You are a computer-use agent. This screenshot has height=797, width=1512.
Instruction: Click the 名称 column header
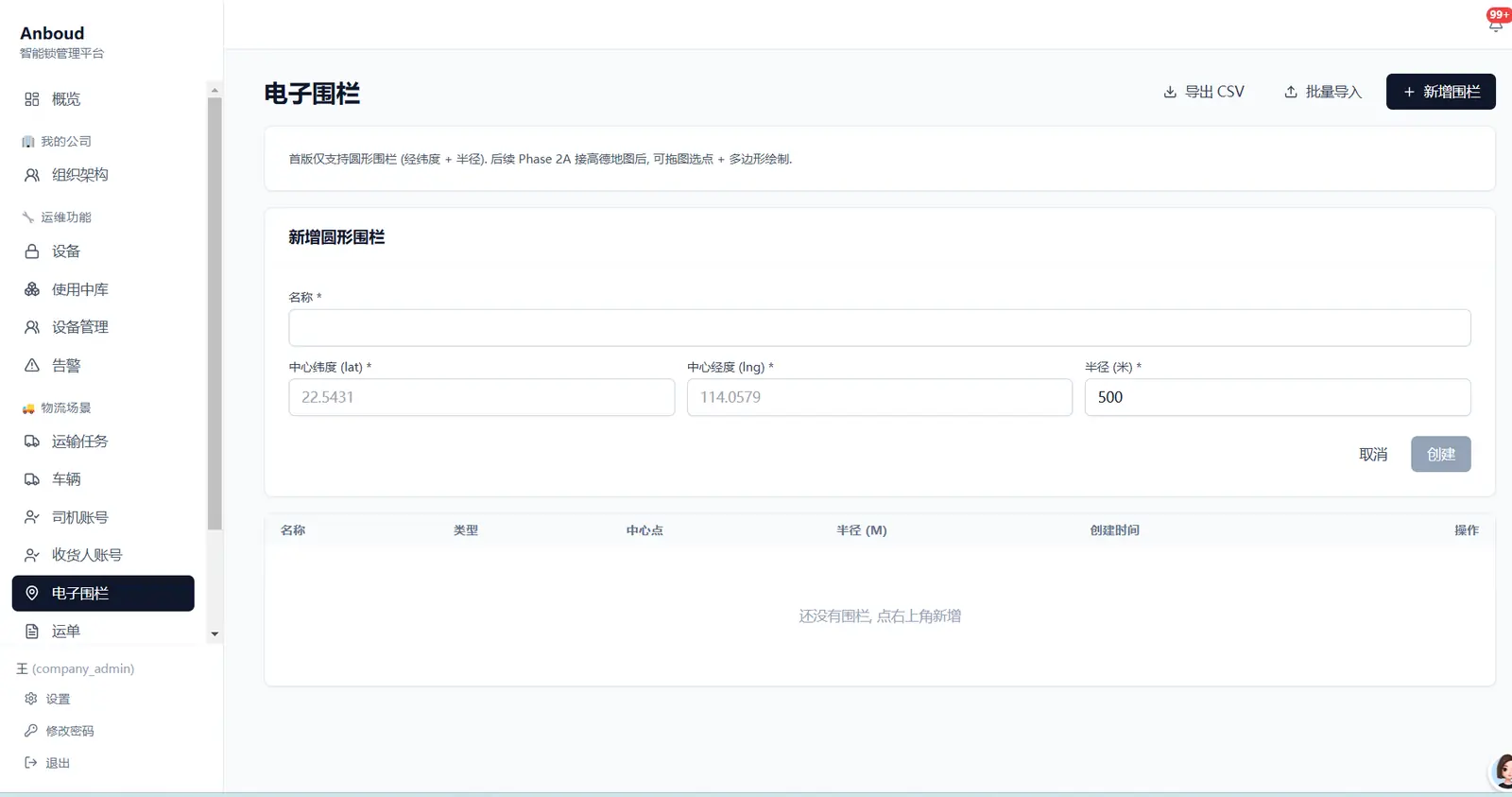[x=293, y=530]
